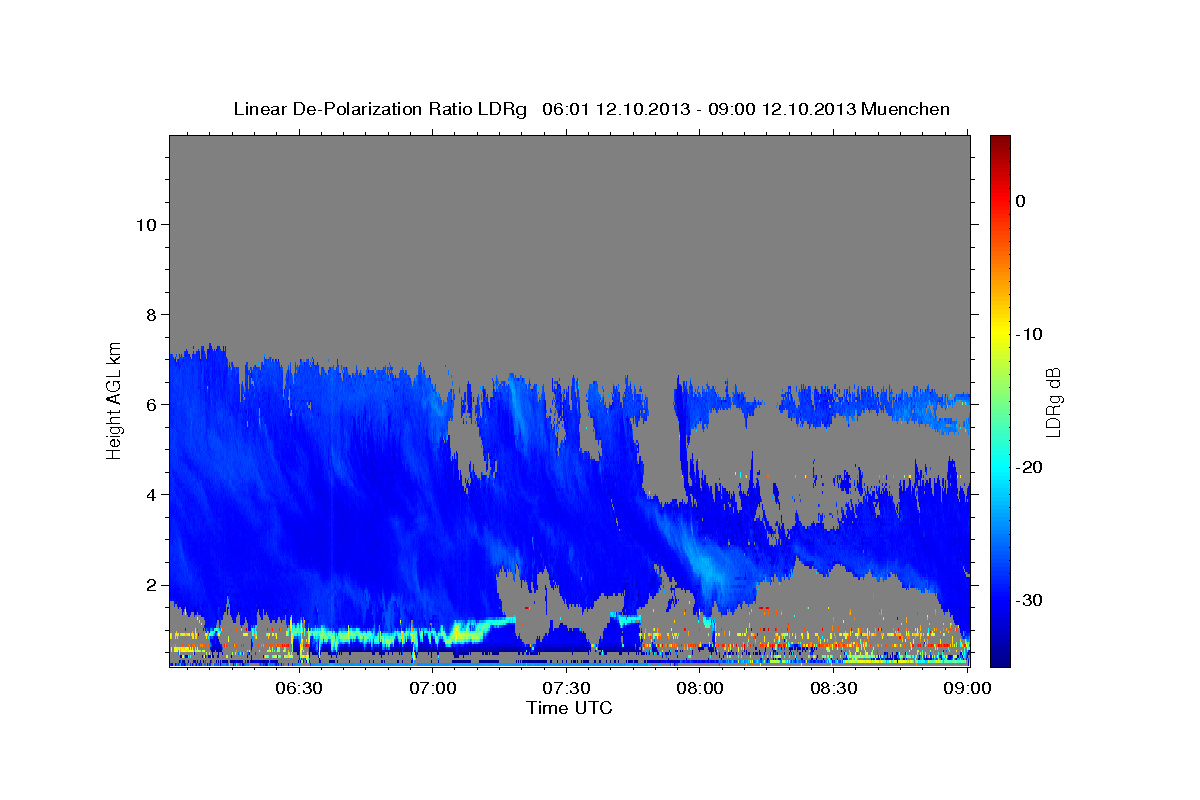Click the 'Time UTC' axis label
This screenshot has width=1200, height=800.
[569, 708]
